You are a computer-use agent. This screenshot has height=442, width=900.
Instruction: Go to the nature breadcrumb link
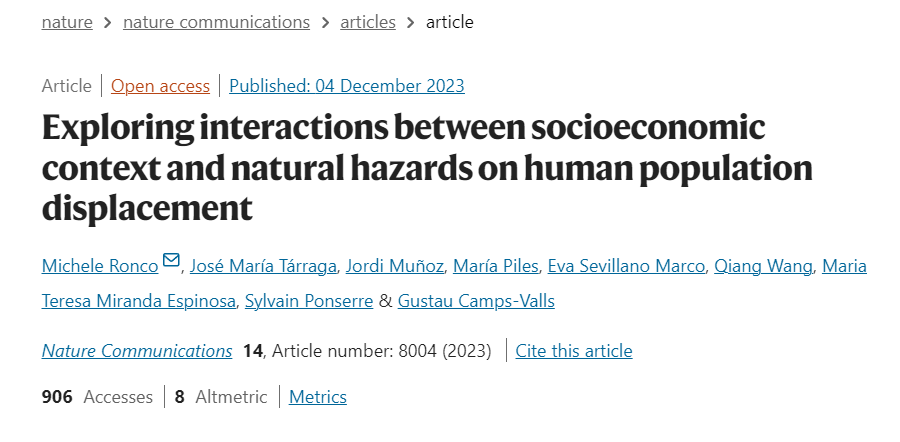(x=67, y=22)
